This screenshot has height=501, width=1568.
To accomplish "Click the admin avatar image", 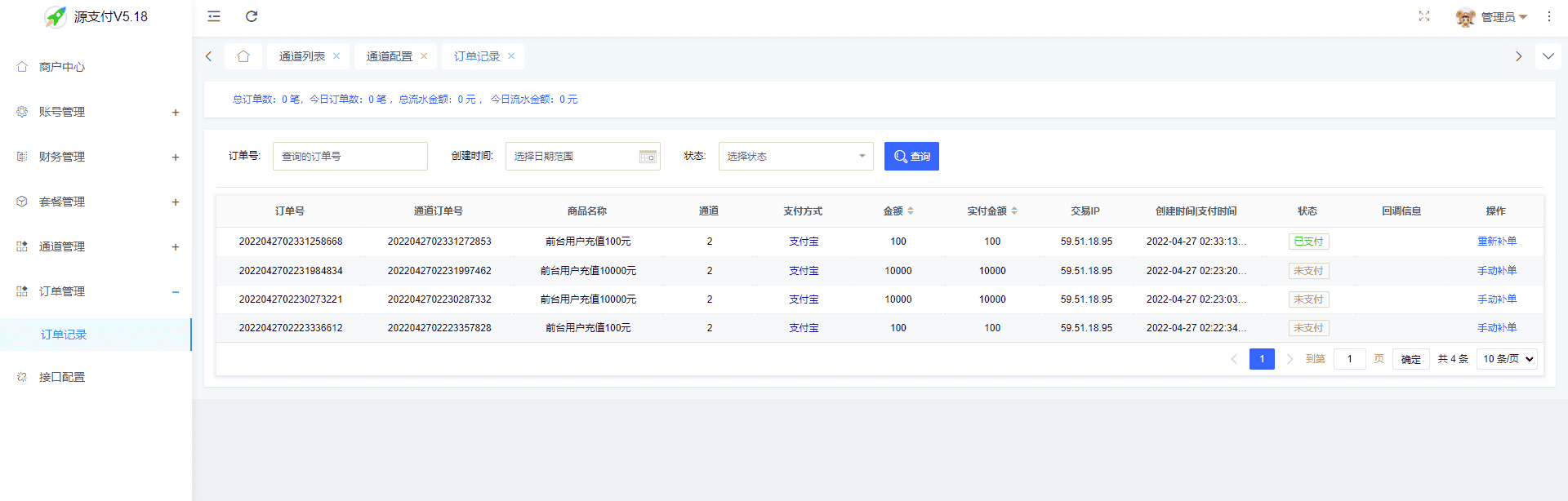I will click(1466, 17).
